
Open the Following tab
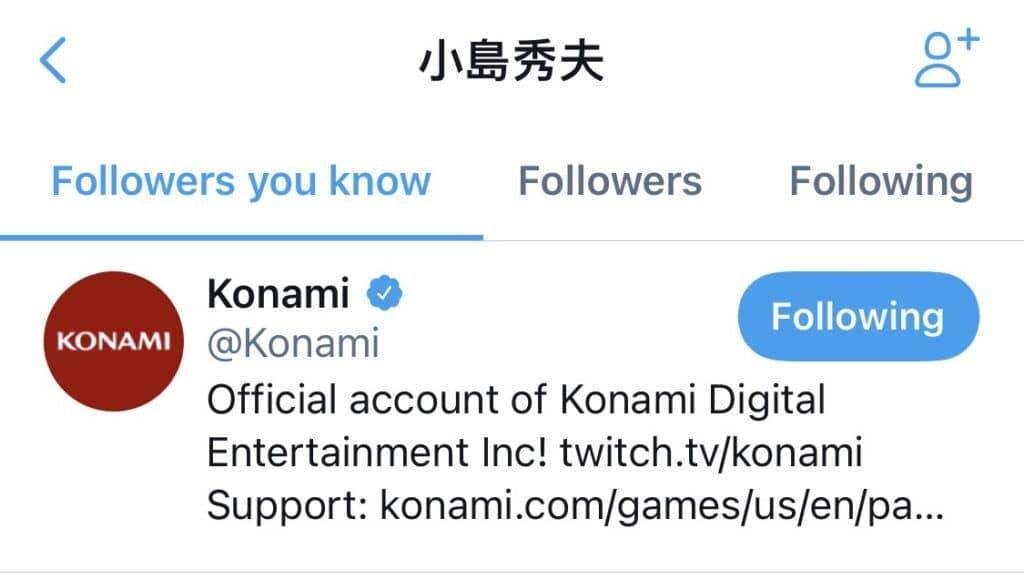(880, 181)
